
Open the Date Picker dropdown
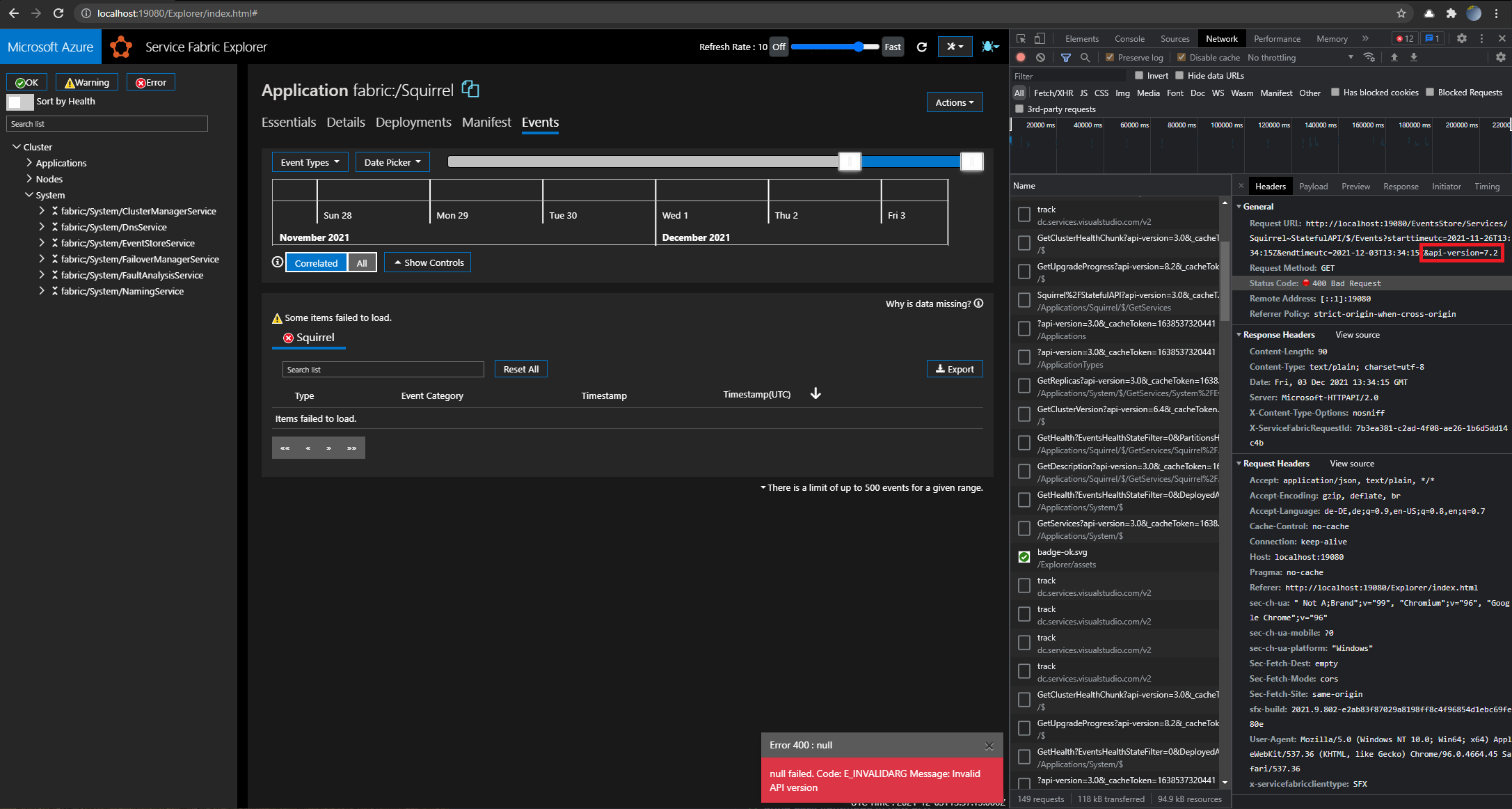point(392,162)
